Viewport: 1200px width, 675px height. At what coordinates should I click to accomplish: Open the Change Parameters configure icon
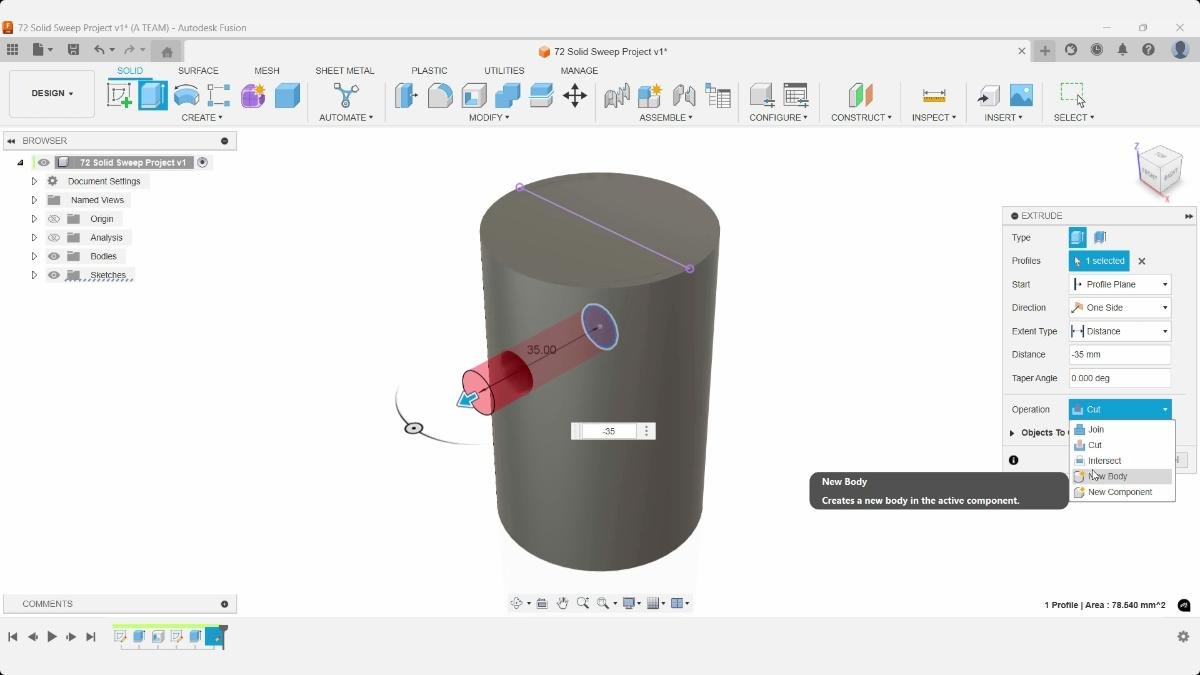pos(796,95)
